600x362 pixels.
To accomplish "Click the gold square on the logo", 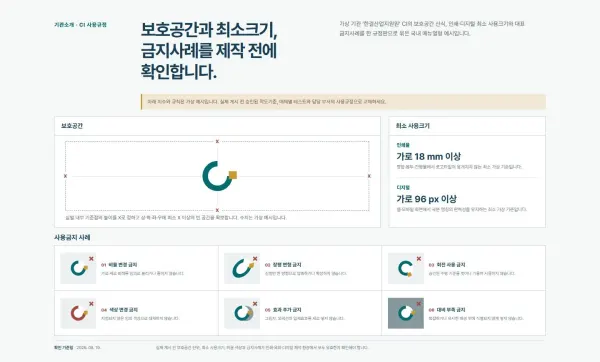I will click(233, 175).
